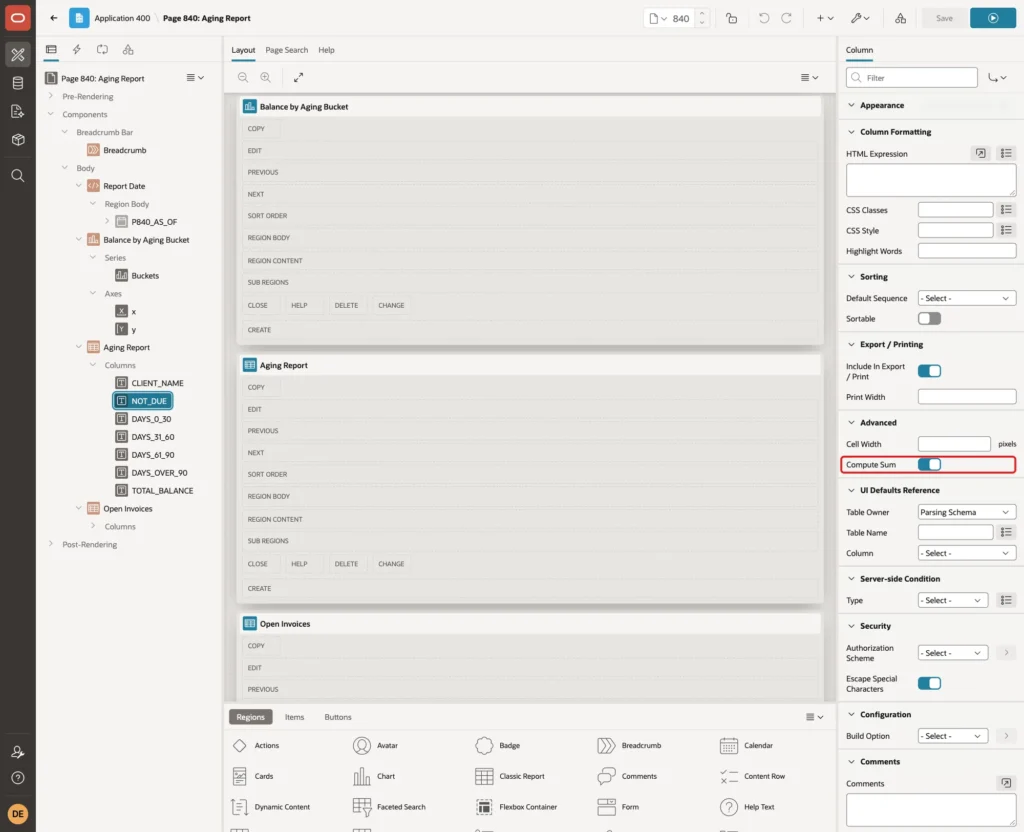Open Shared Components icon in top toolbar

pos(900,18)
